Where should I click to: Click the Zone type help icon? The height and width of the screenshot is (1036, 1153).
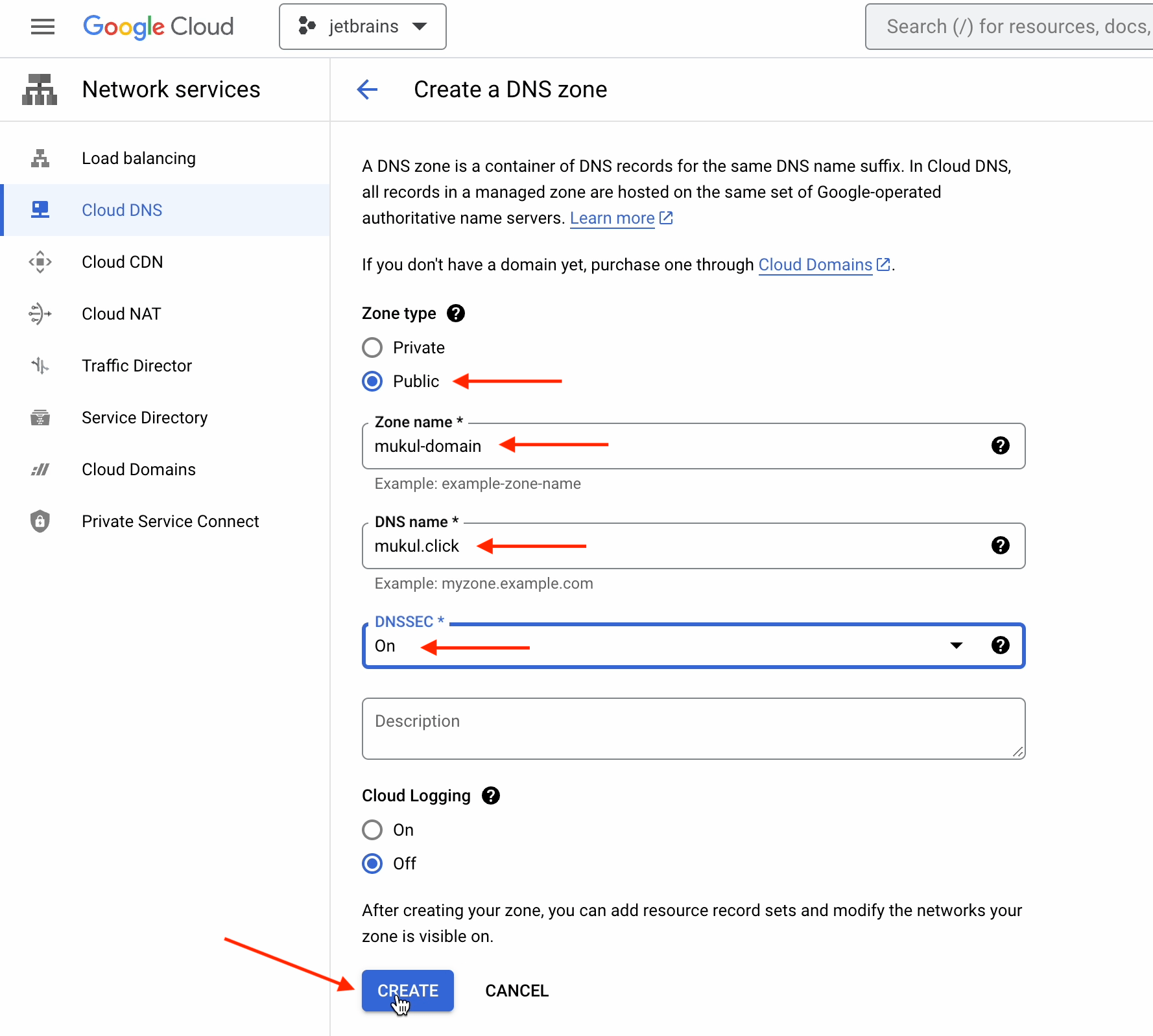[x=456, y=314]
